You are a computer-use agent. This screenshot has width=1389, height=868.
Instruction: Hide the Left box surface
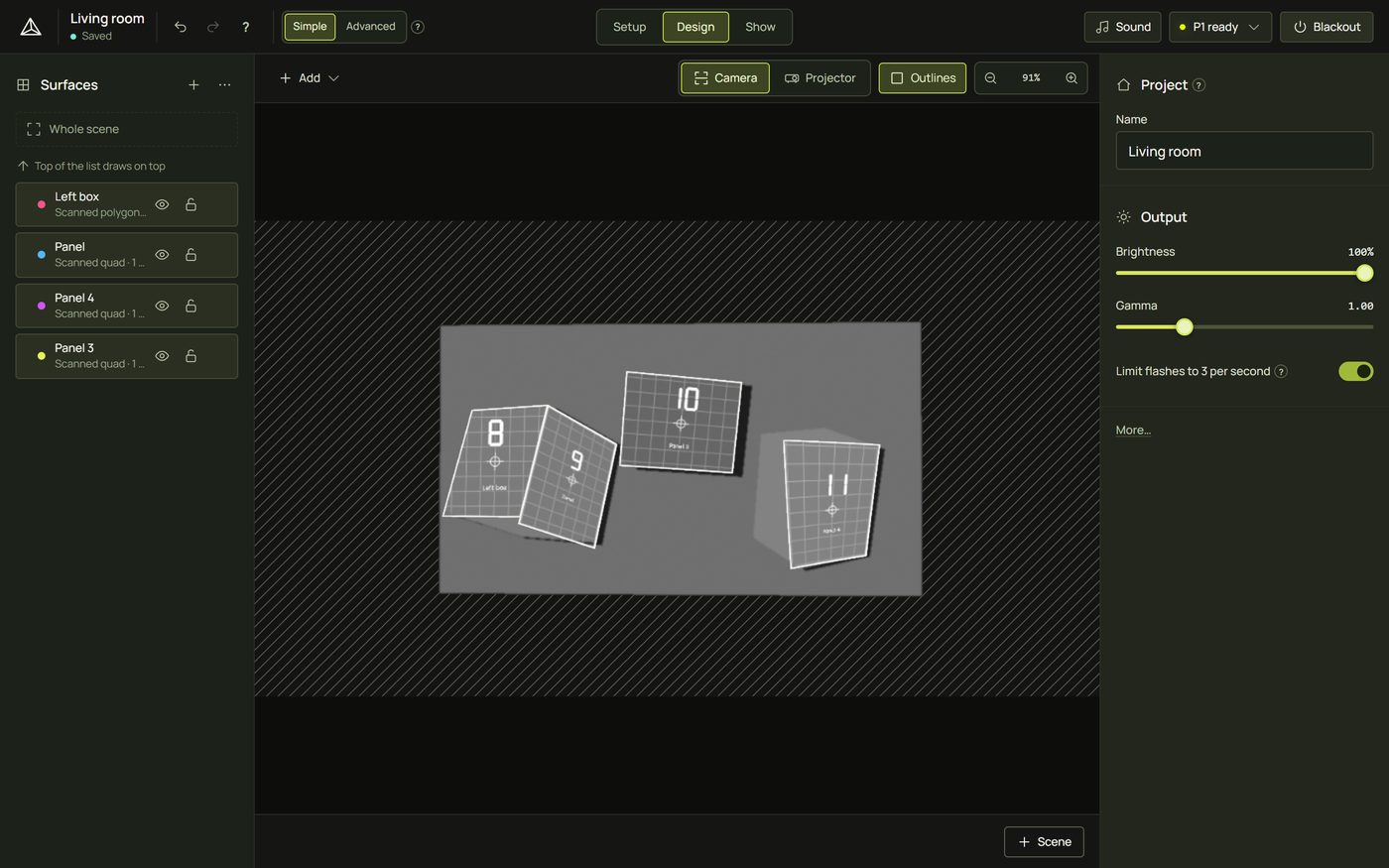[x=162, y=204]
